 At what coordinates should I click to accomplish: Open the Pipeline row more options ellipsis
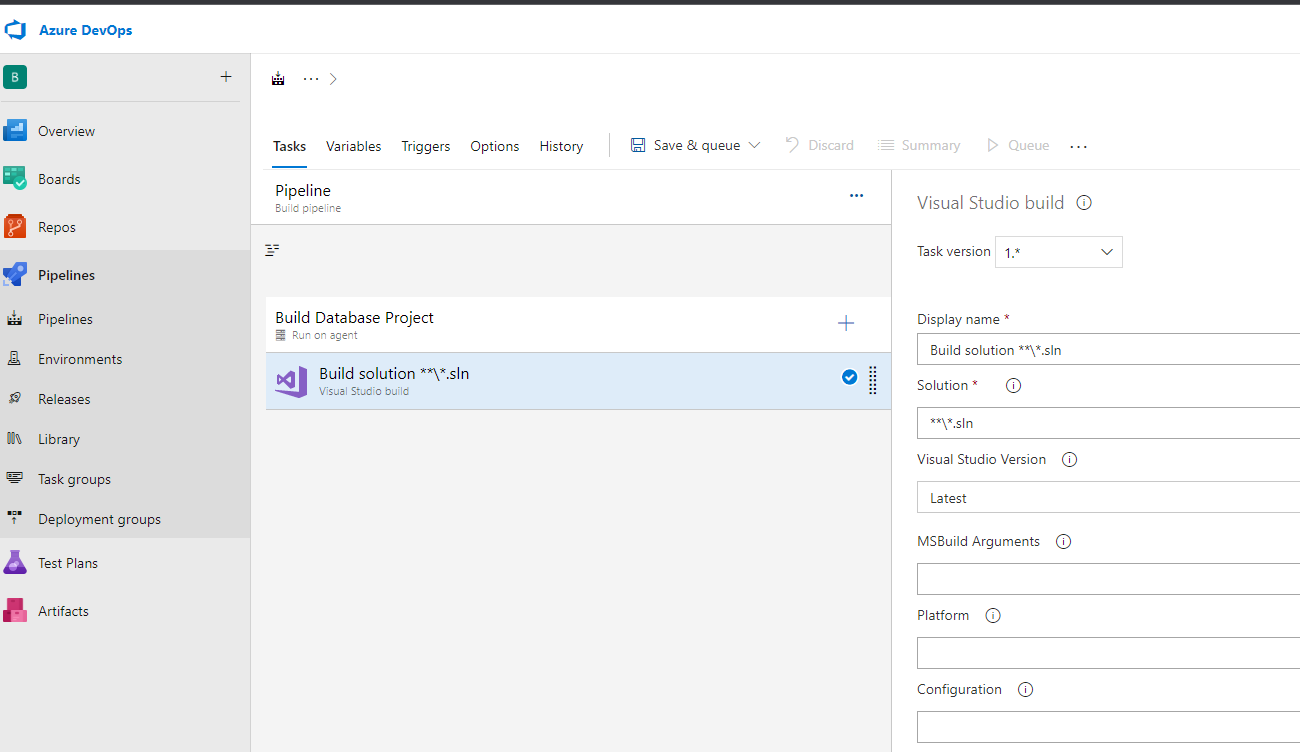pos(856,196)
